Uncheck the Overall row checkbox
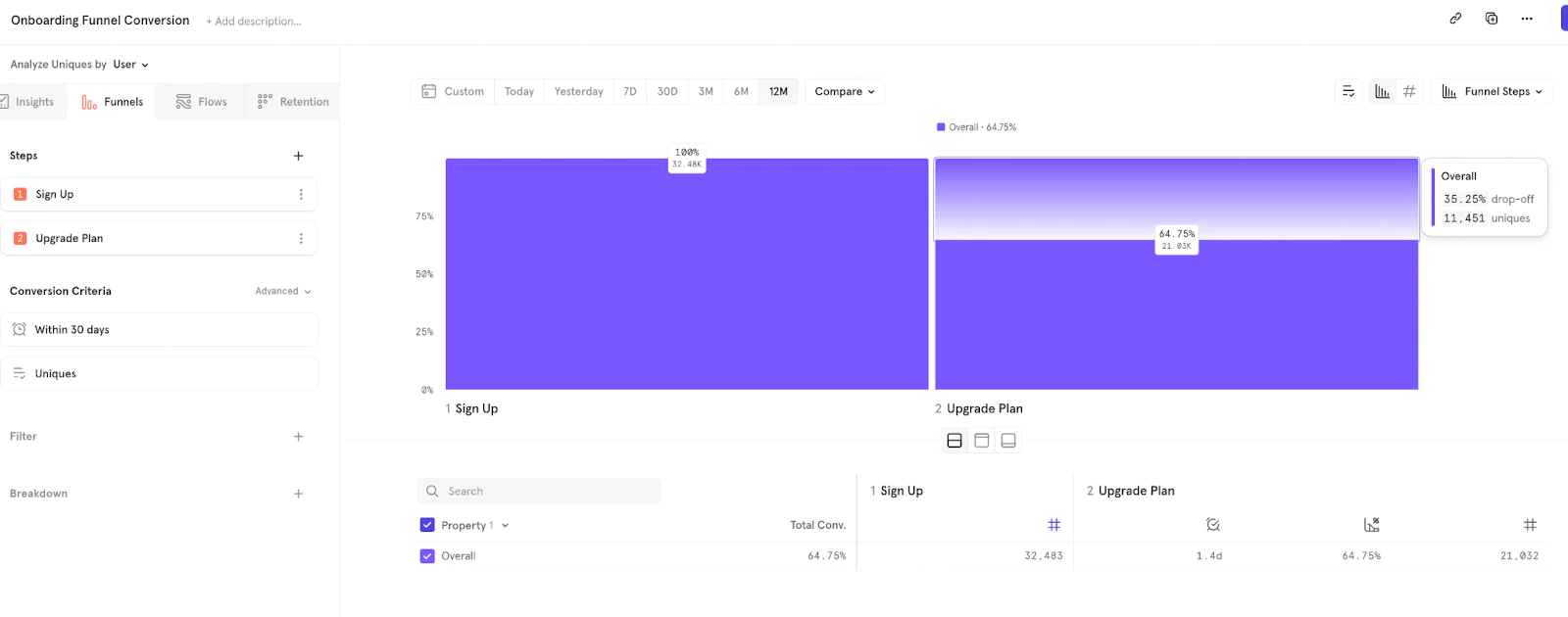 [427, 556]
